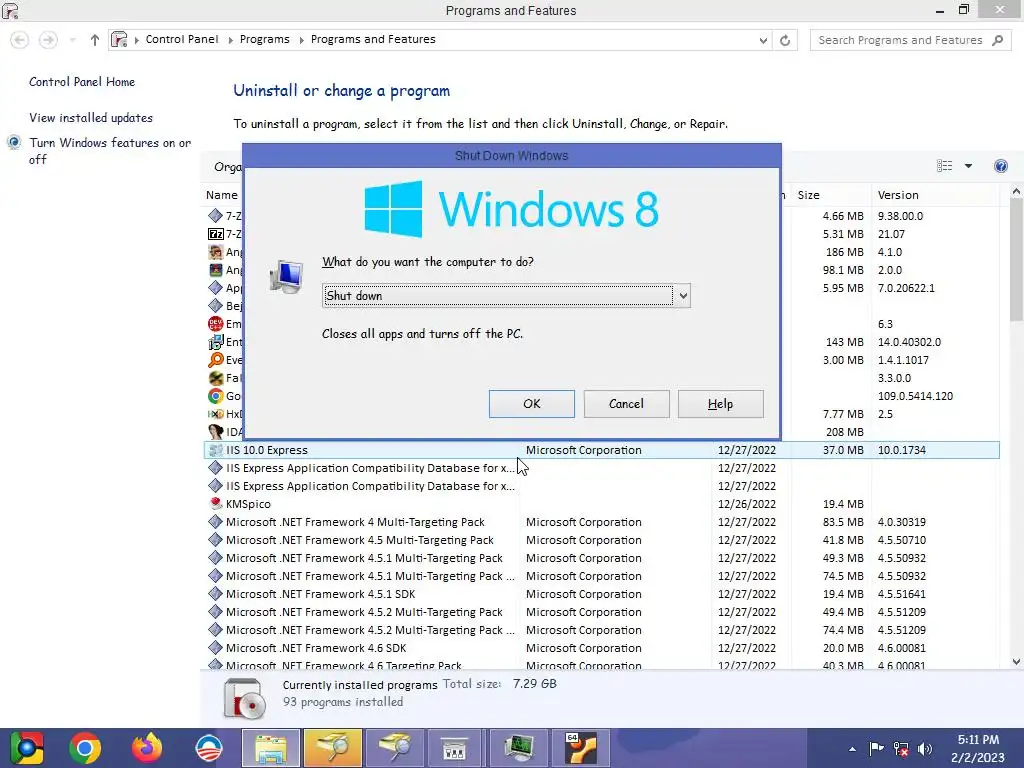Go up one level with the up arrow
This screenshot has width=1024, height=768.
click(95, 40)
